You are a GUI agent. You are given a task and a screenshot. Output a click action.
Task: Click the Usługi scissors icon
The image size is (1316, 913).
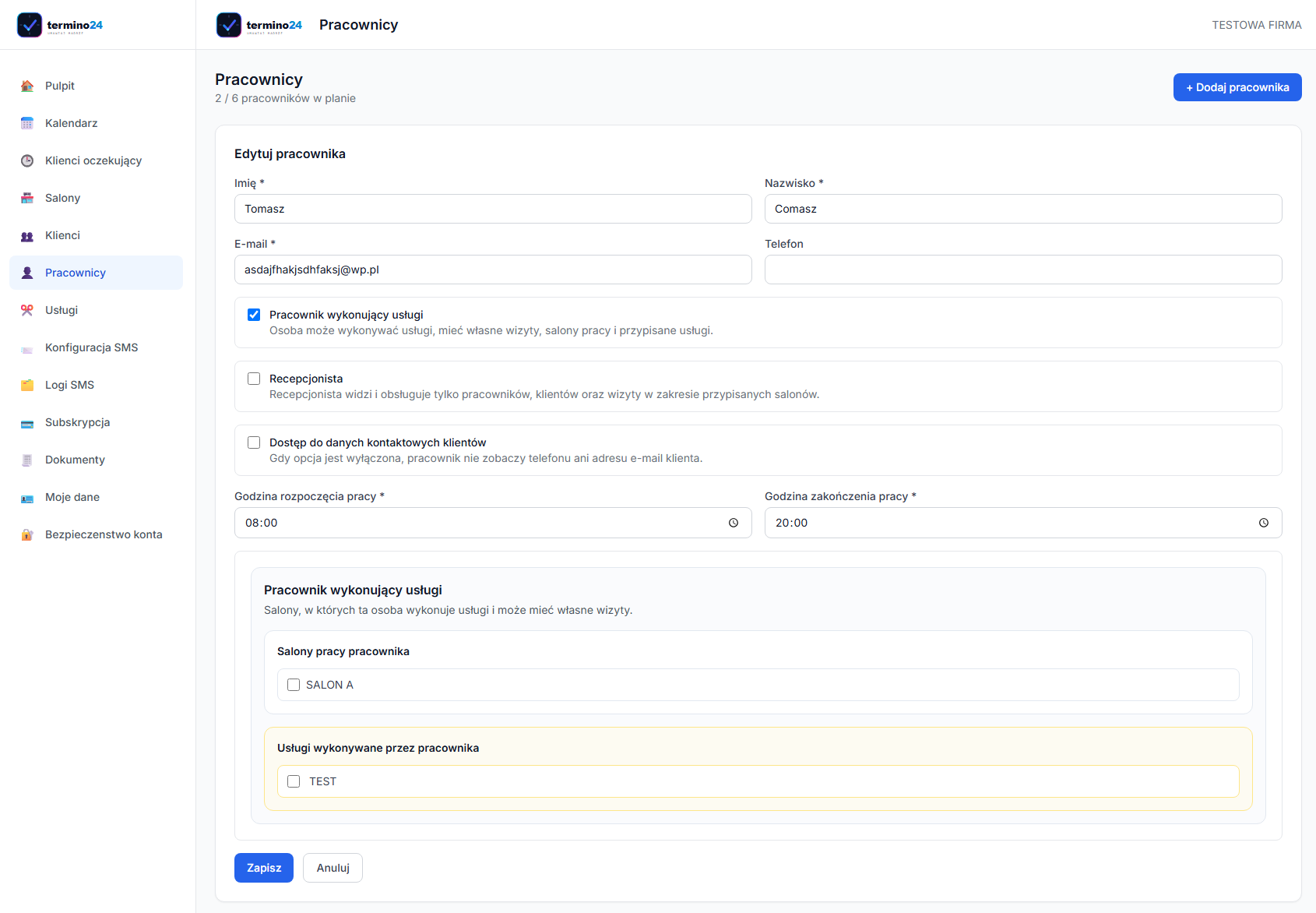point(27,310)
